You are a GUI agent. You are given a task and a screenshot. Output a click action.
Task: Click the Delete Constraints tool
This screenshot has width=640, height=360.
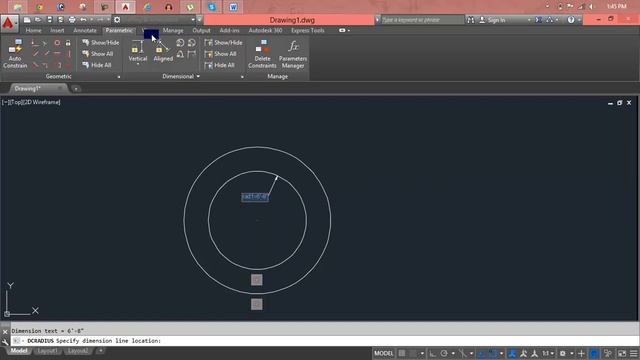(x=262, y=53)
